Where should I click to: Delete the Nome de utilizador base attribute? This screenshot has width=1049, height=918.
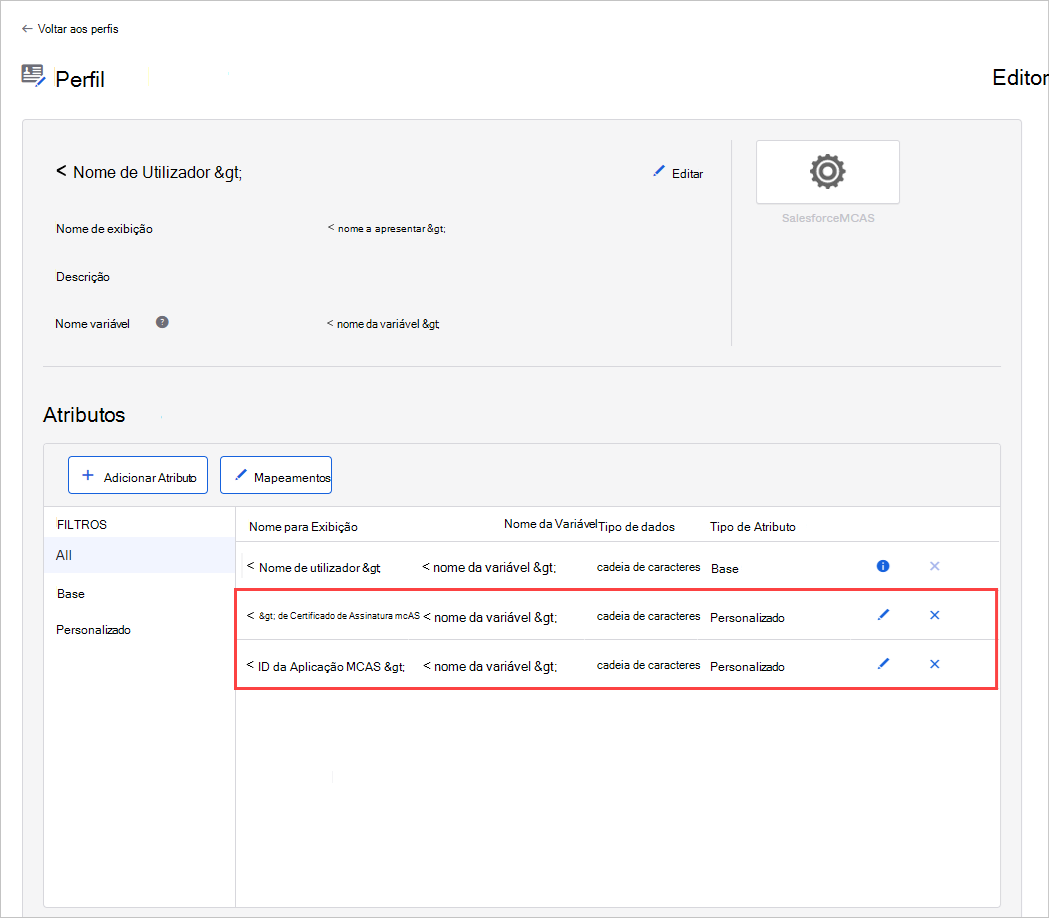point(935,566)
